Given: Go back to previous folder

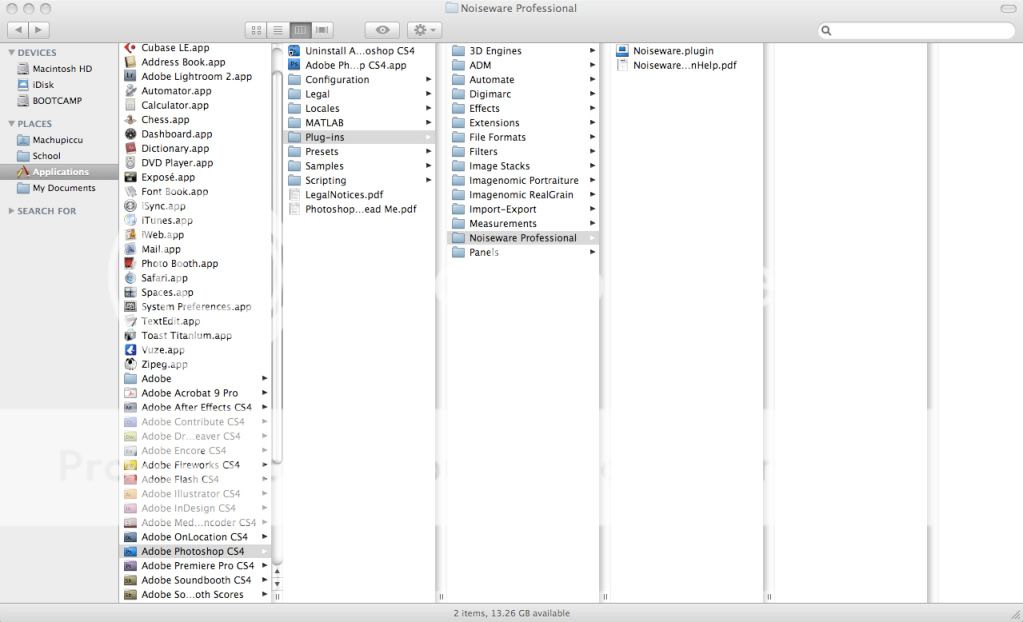Looking at the screenshot, I should point(18,30).
